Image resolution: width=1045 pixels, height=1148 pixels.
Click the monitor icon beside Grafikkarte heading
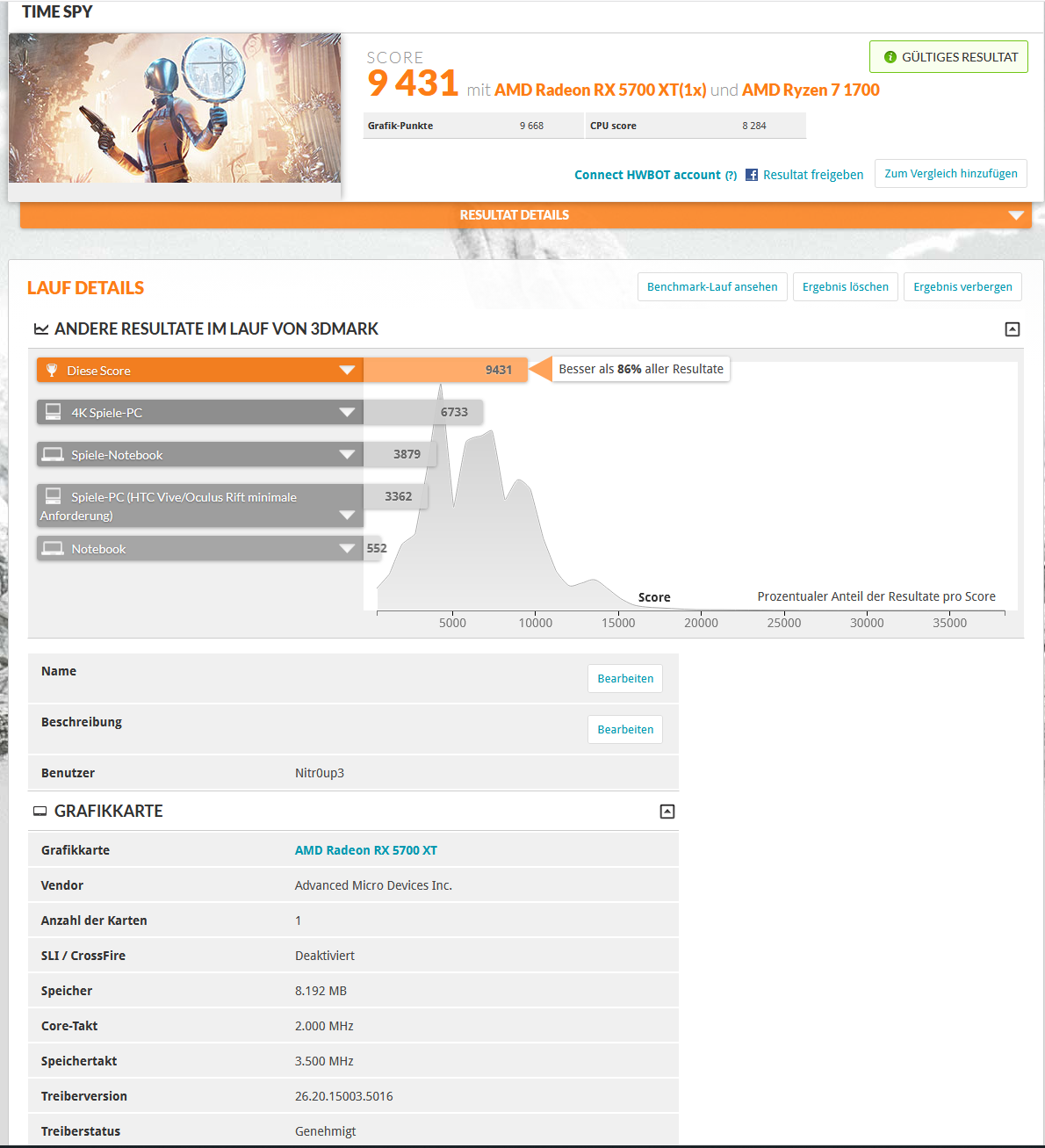tap(40, 812)
